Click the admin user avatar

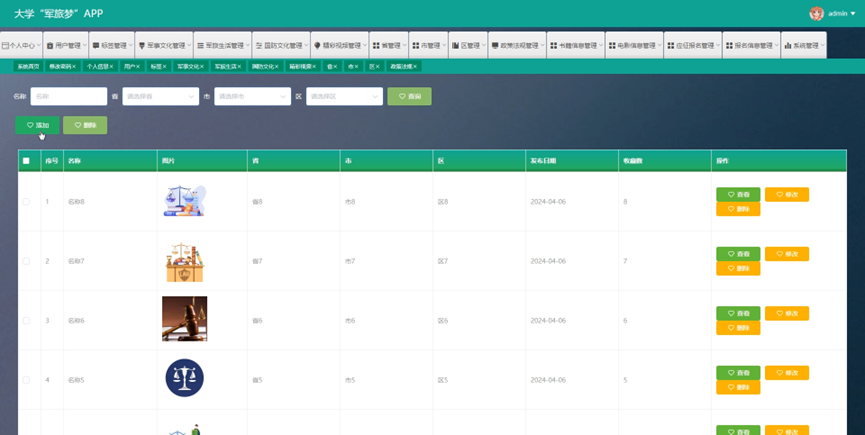tap(816, 13)
